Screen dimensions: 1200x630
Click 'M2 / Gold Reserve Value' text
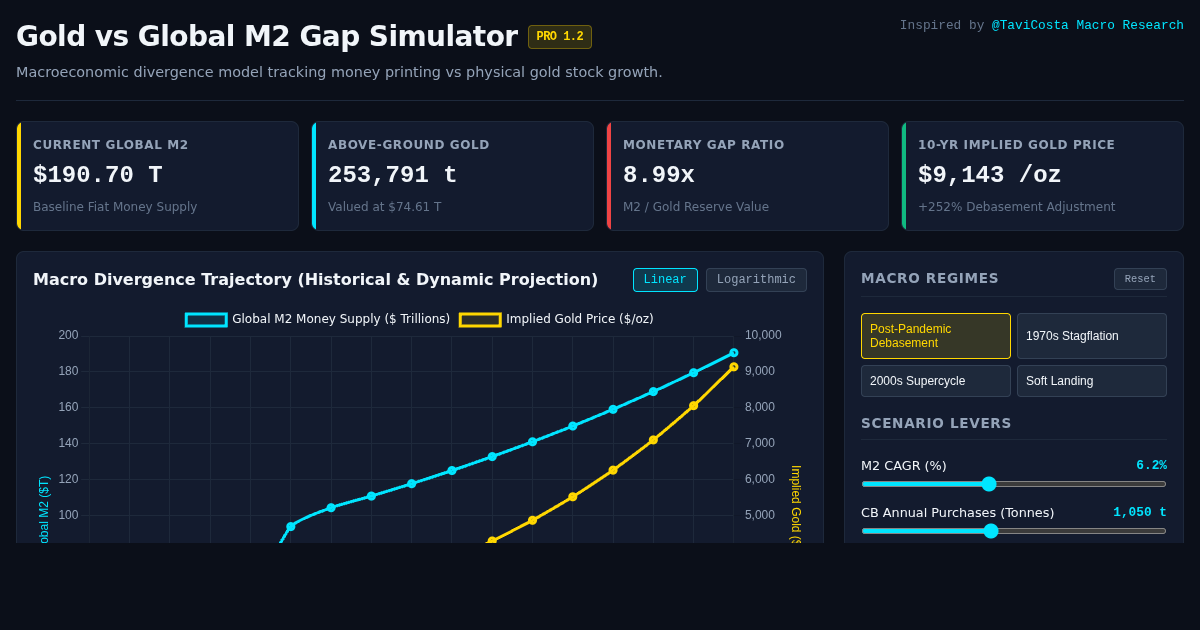coord(696,207)
